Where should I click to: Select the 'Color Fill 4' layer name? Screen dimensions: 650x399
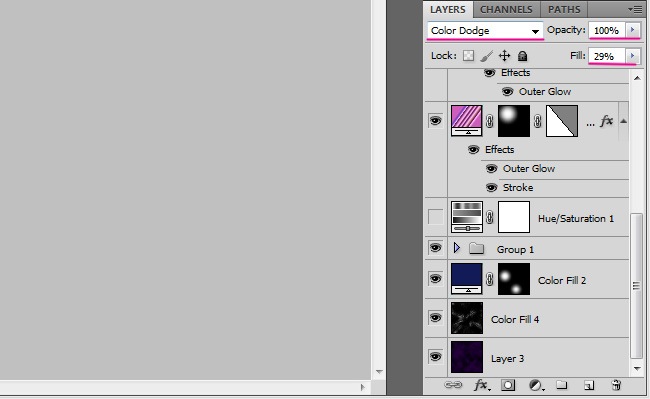click(515, 319)
